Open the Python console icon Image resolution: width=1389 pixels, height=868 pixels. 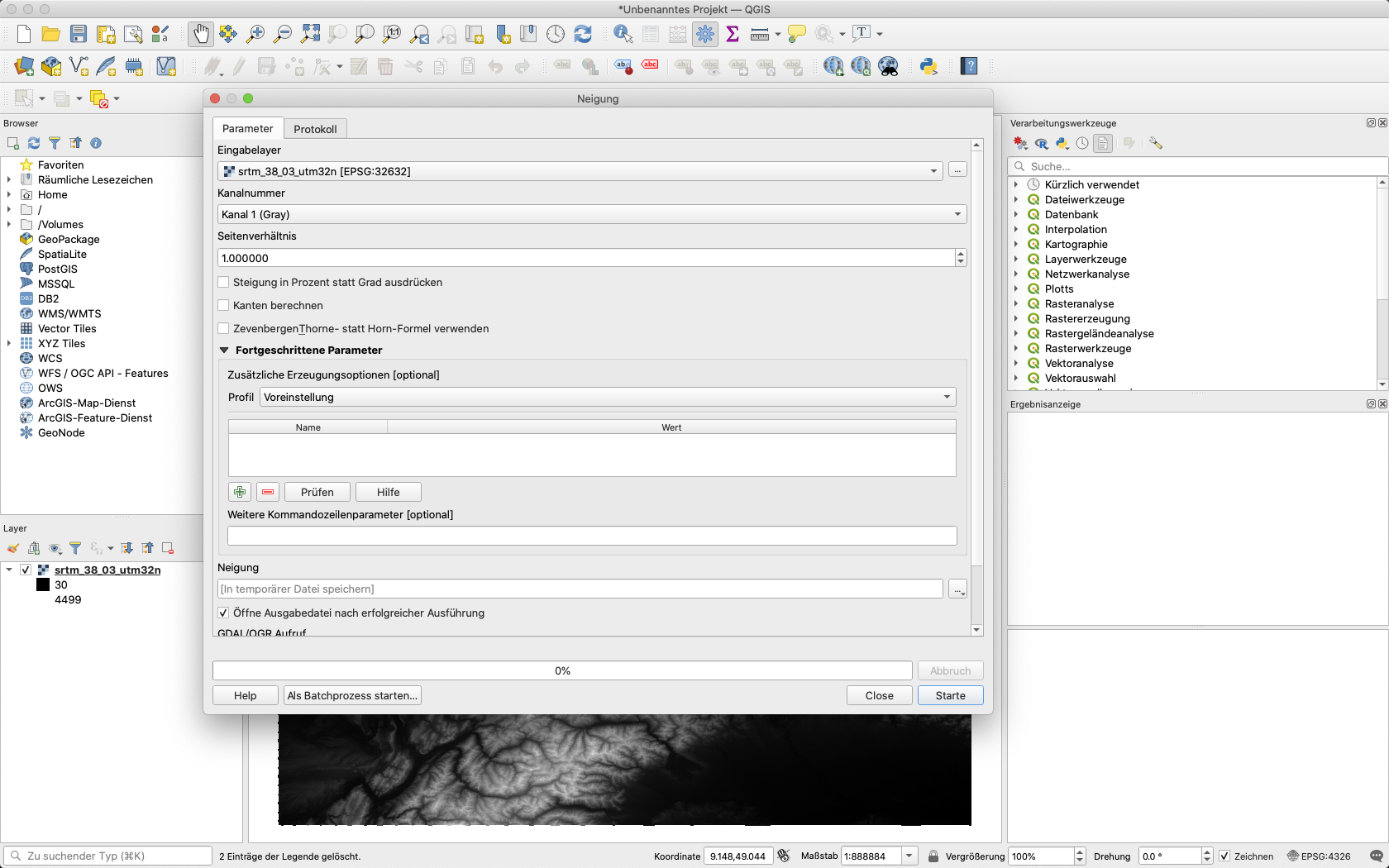tap(928, 66)
